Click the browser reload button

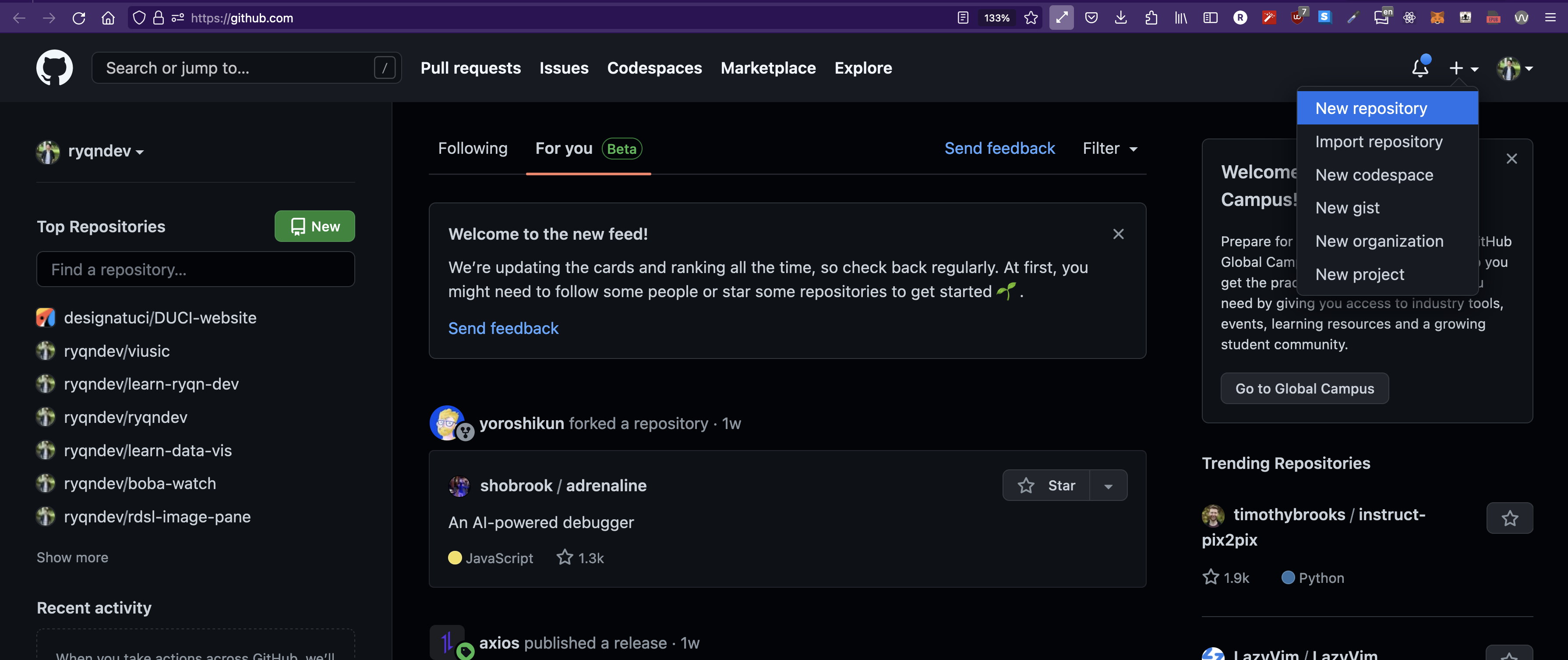(x=78, y=18)
